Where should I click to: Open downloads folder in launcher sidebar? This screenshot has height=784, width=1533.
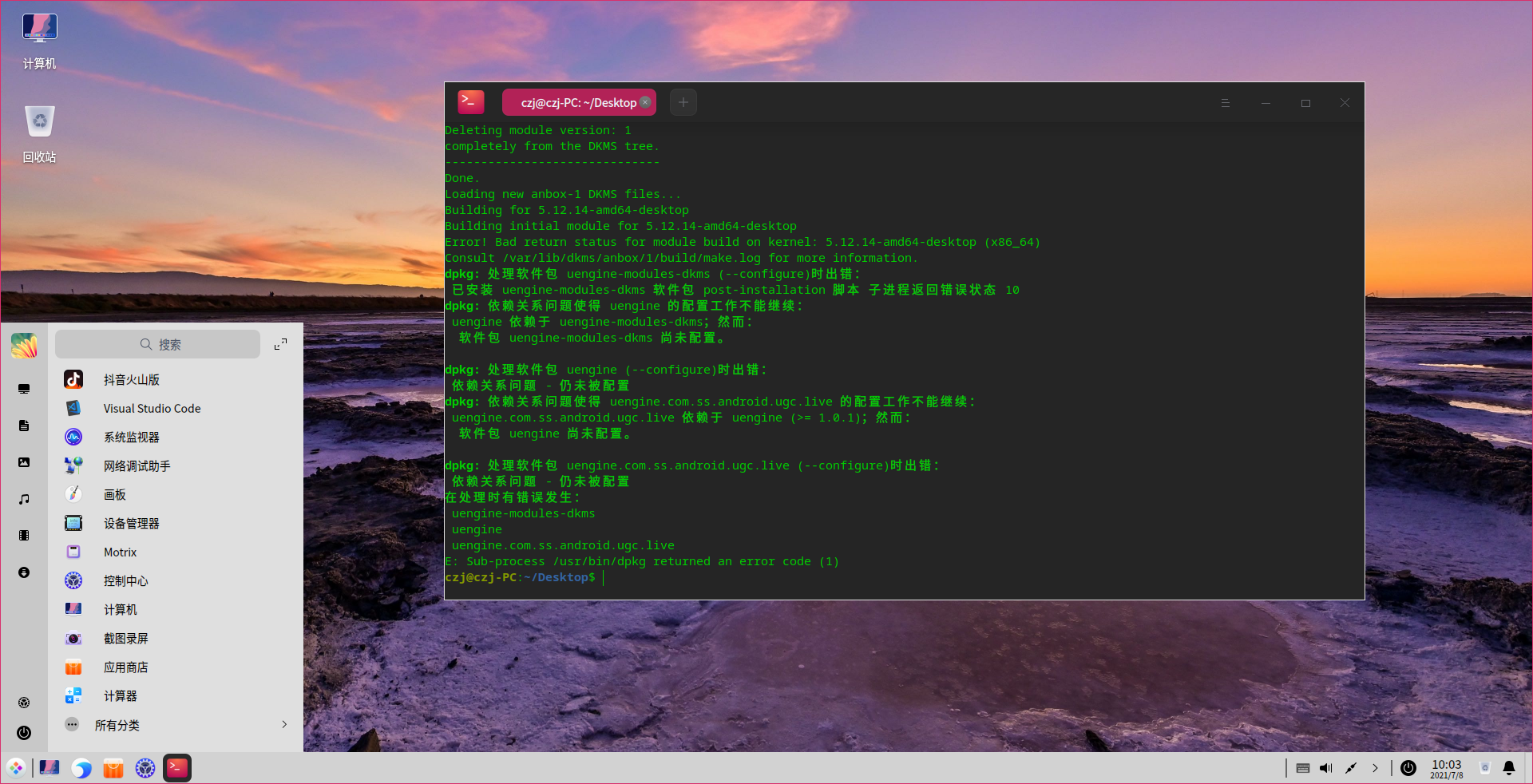tap(24, 572)
